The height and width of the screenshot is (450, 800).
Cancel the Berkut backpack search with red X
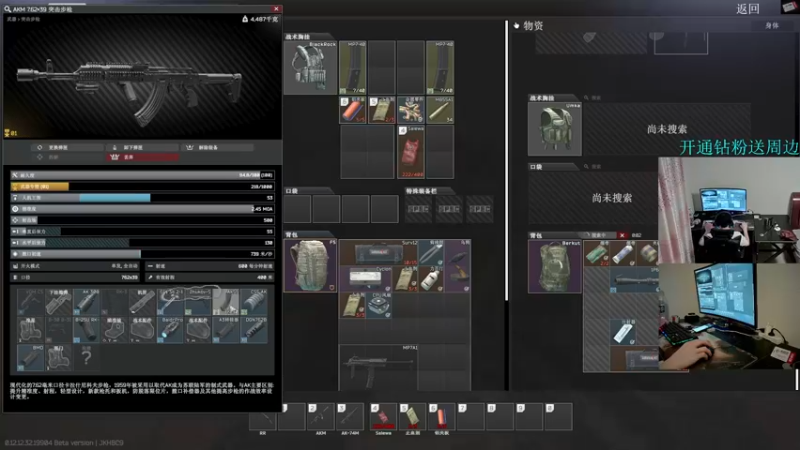[x=622, y=235]
